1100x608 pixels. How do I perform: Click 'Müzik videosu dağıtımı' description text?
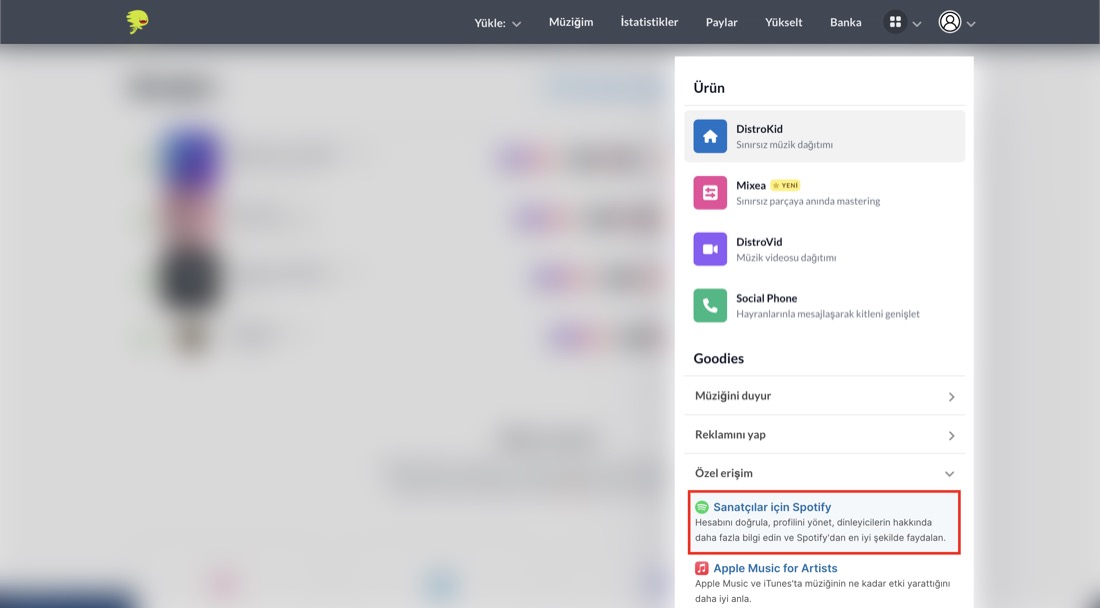(x=786, y=258)
